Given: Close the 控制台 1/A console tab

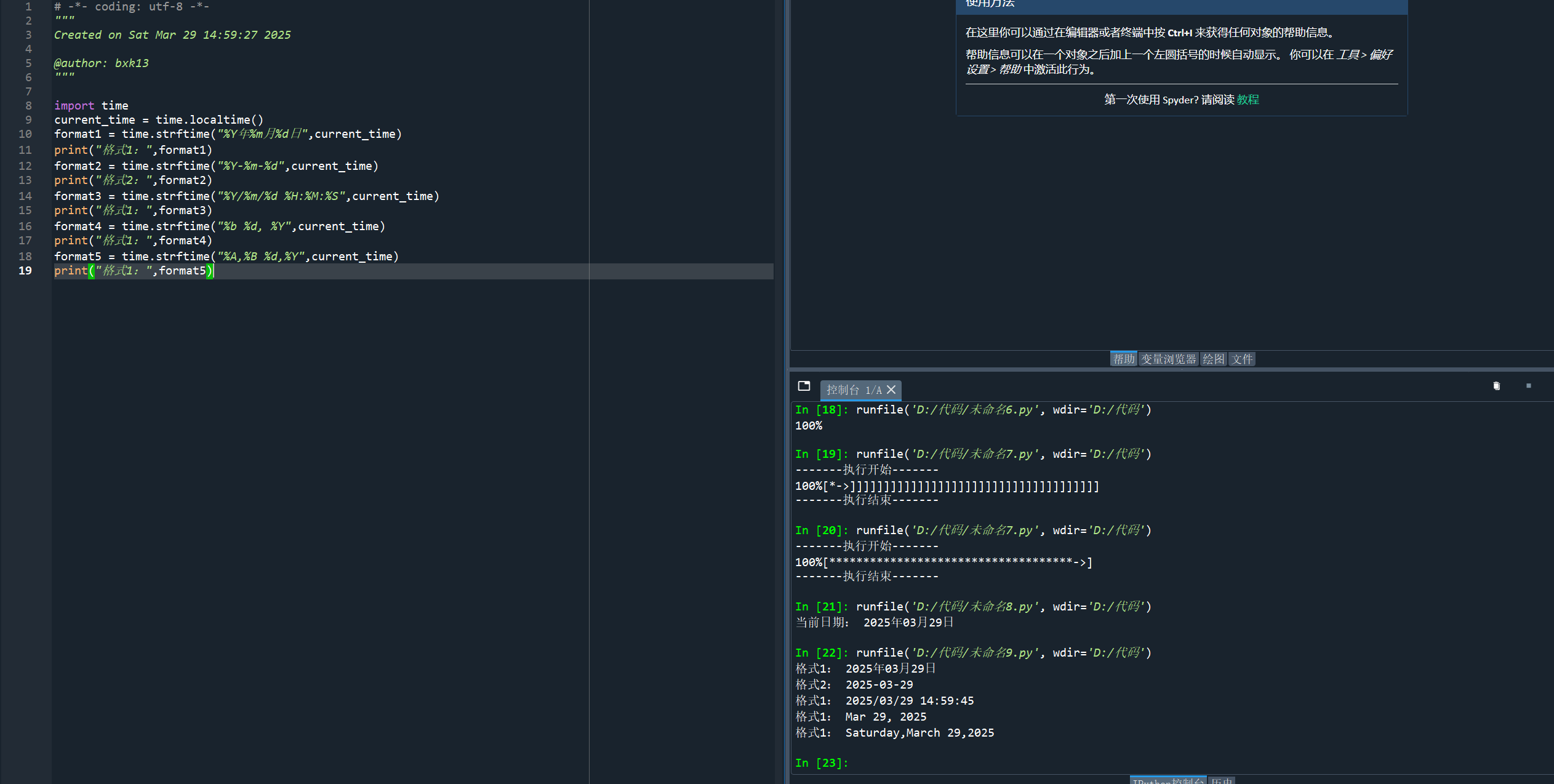Looking at the screenshot, I should 891,390.
